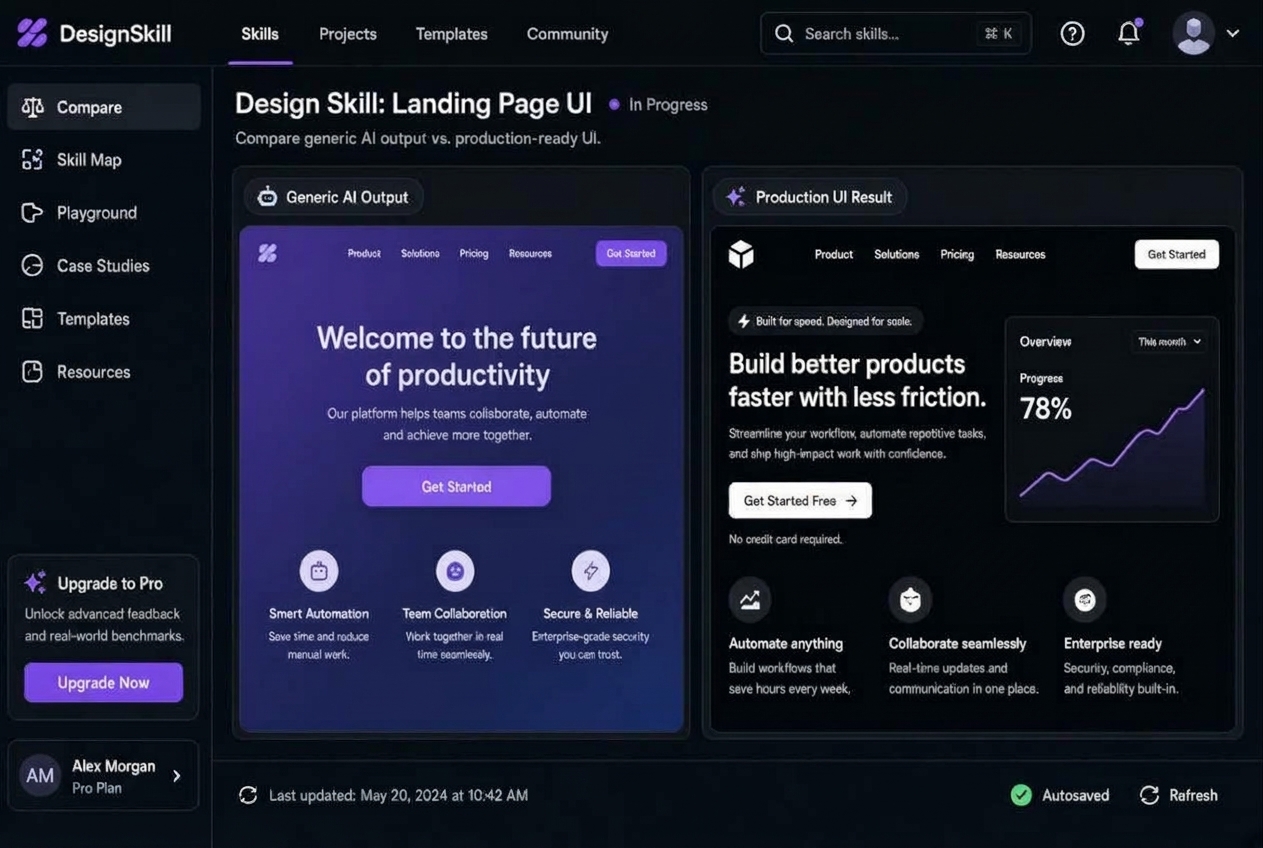Click Pricing in the purple preview nav
The height and width of the screenshot is (848, 1263).
[x=474, y=254]
